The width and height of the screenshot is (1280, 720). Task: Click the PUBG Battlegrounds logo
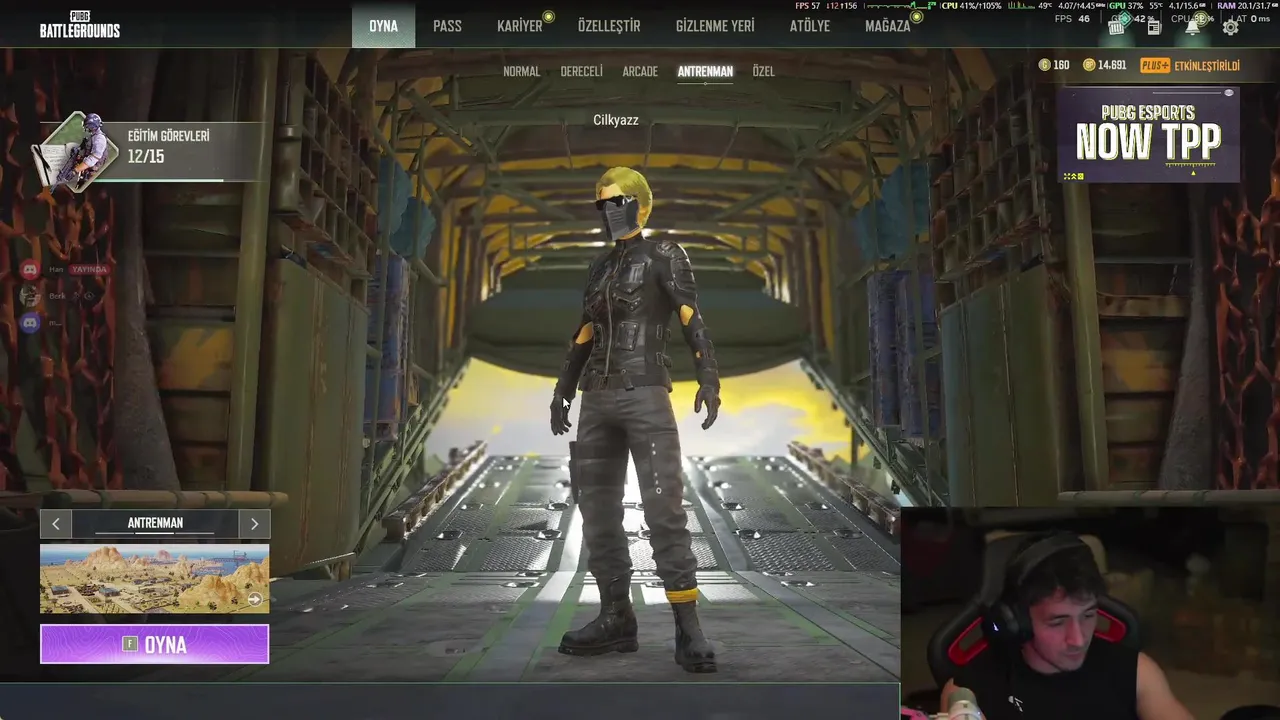click(x=80, y=24)
